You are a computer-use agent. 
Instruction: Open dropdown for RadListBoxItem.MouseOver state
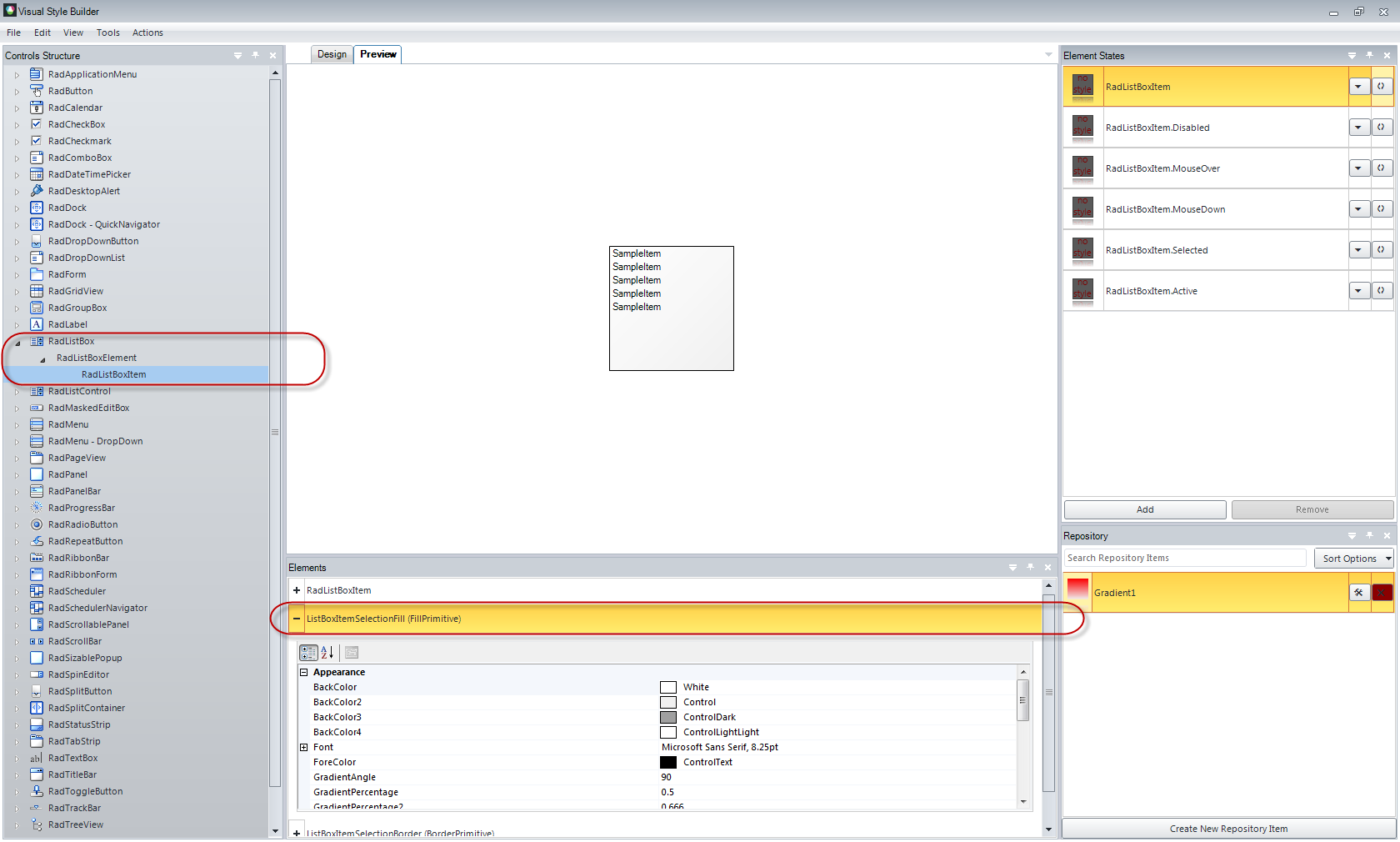click(x=1359, y=168)
